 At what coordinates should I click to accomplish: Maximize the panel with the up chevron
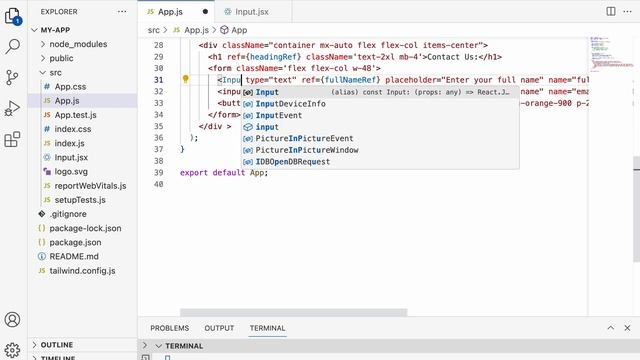tap(611, 328)
